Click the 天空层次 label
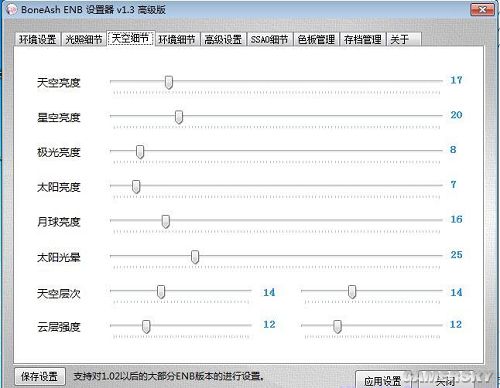 (59, 293)
